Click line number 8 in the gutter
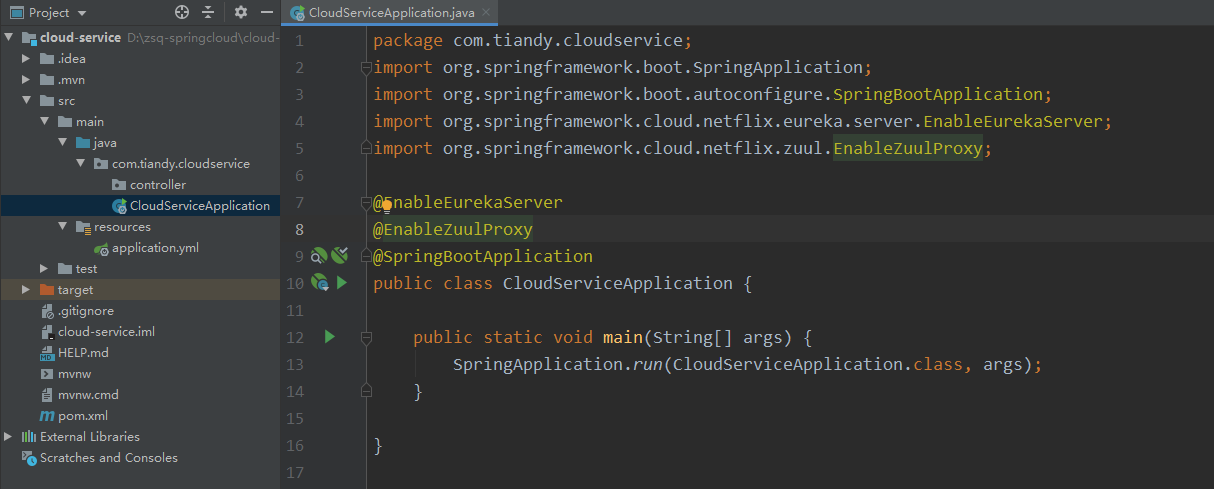The width and height of the screenshot is (1214, 489). 299,229
